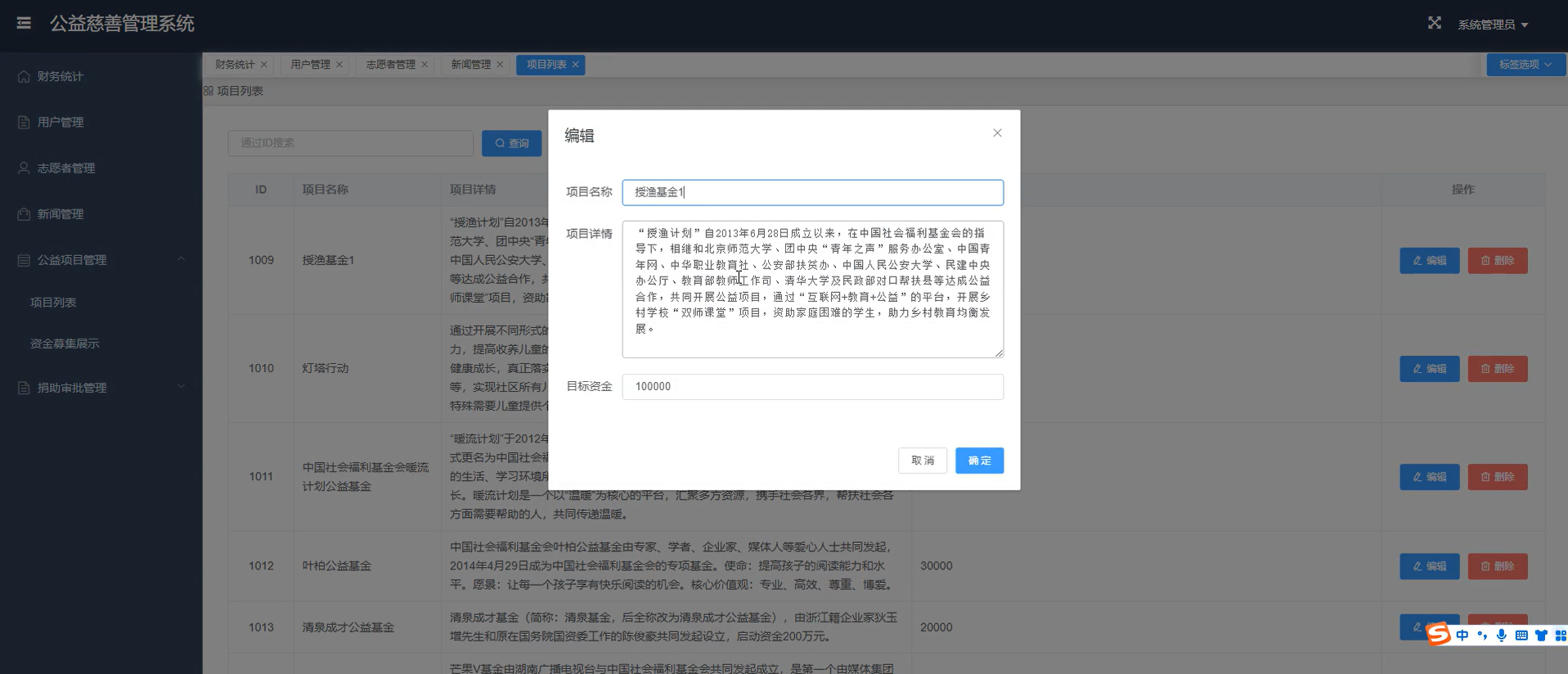
Task: Close the 新闻管理 tab
Action: coord(499,65)
